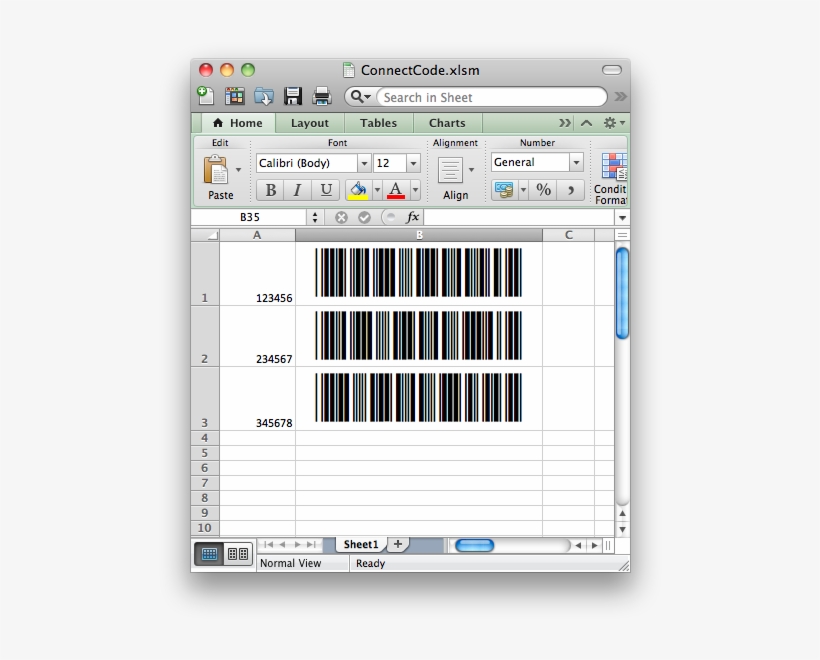Viewport: 820px width, 660px height.
Task: Switch to Page Layout view button
Action: (x=238, y=554)
